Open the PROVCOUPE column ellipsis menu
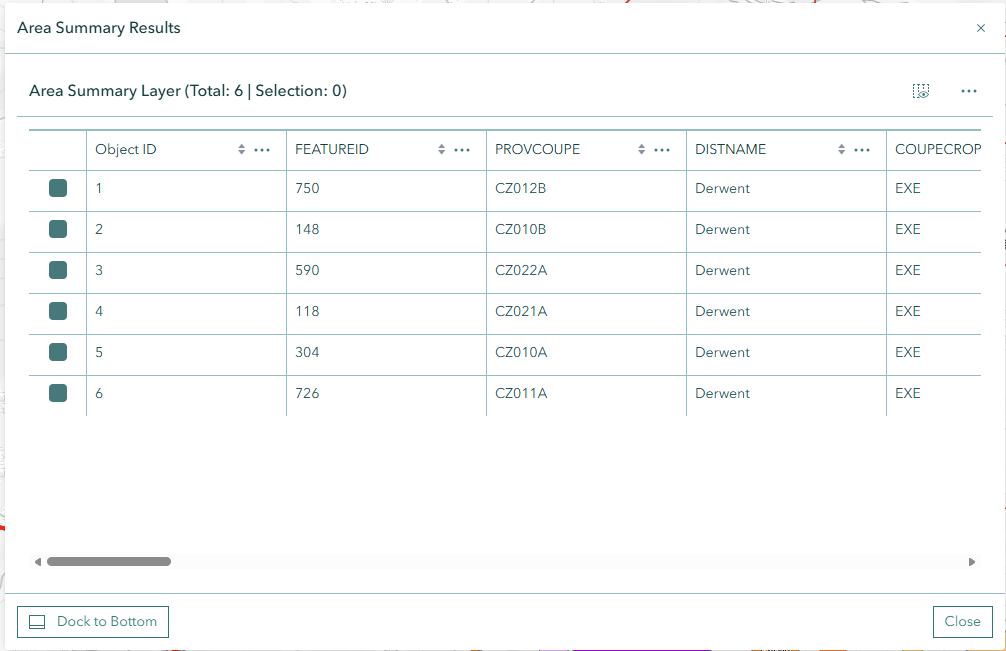Screen dimensions: 1006x651 coord(662,148)
